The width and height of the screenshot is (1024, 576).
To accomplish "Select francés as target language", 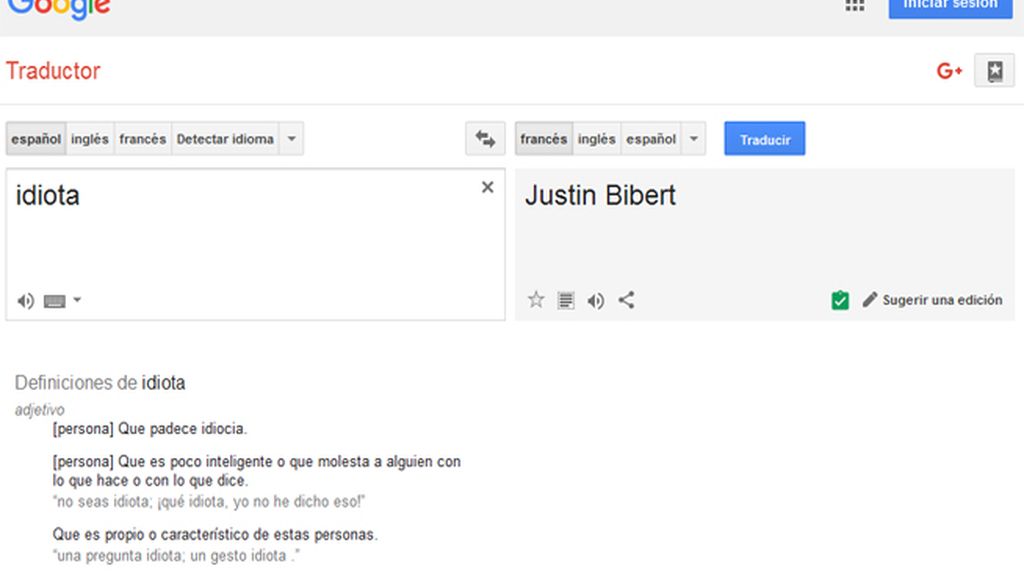I will [x=543, y=138].
